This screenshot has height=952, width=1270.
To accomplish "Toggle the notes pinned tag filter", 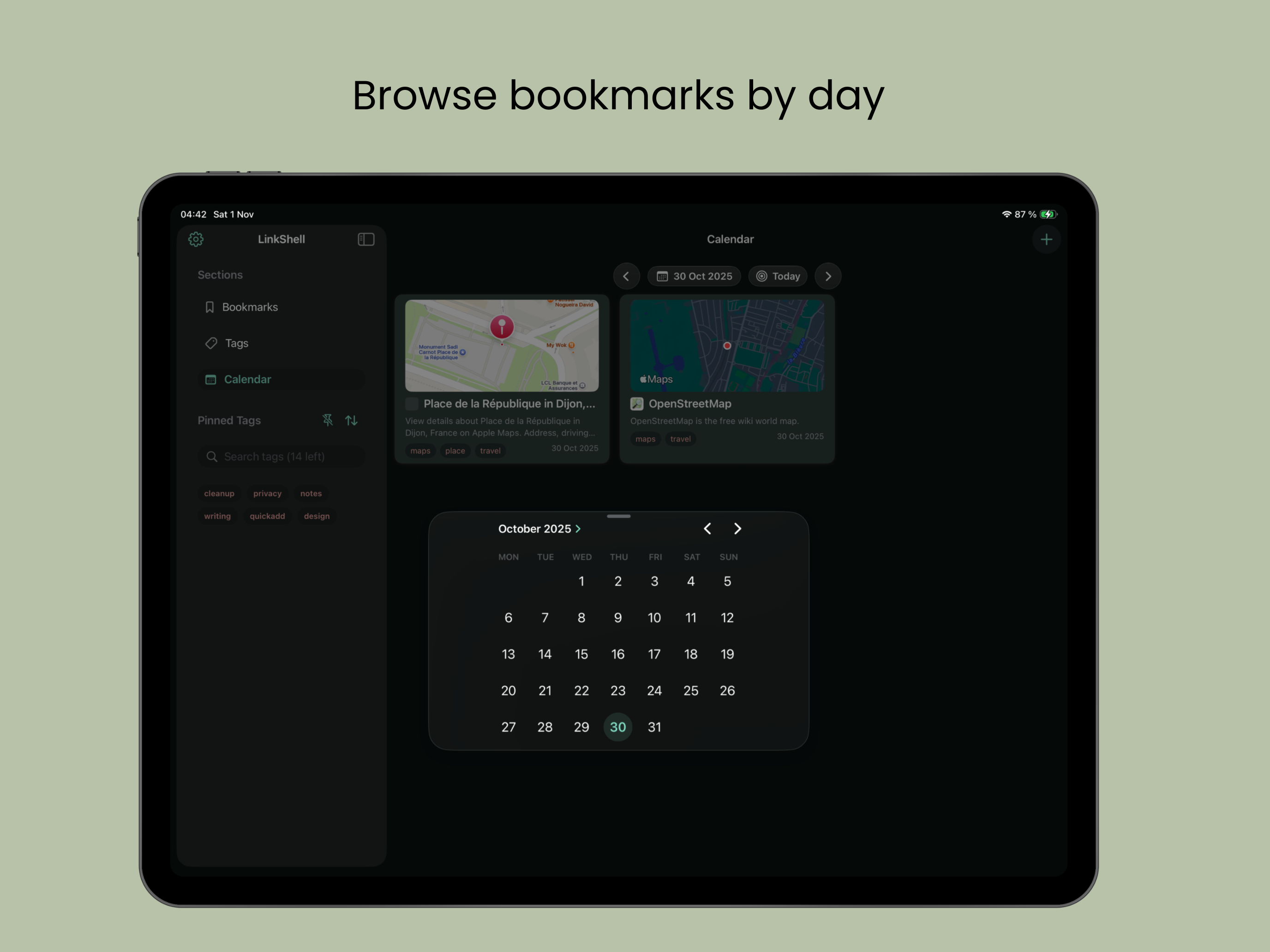I will pos(311,493).
